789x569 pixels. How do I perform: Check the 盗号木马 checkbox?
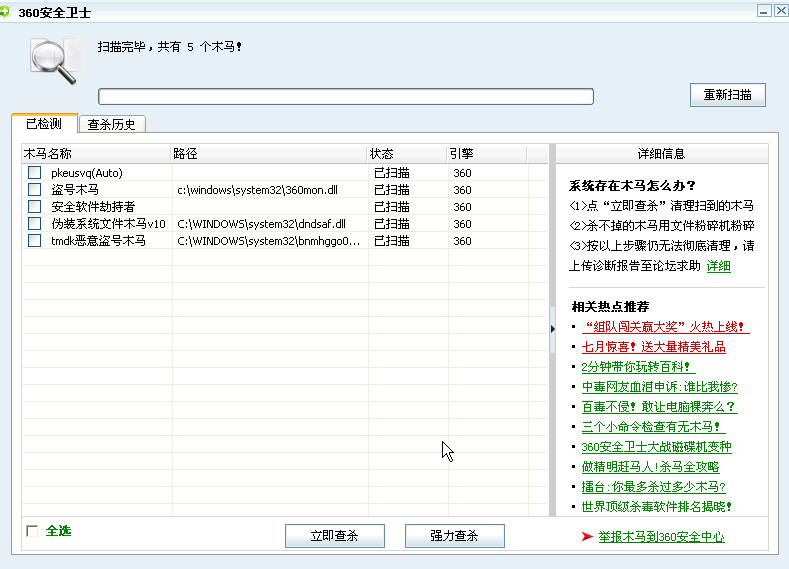click(34, 190)
